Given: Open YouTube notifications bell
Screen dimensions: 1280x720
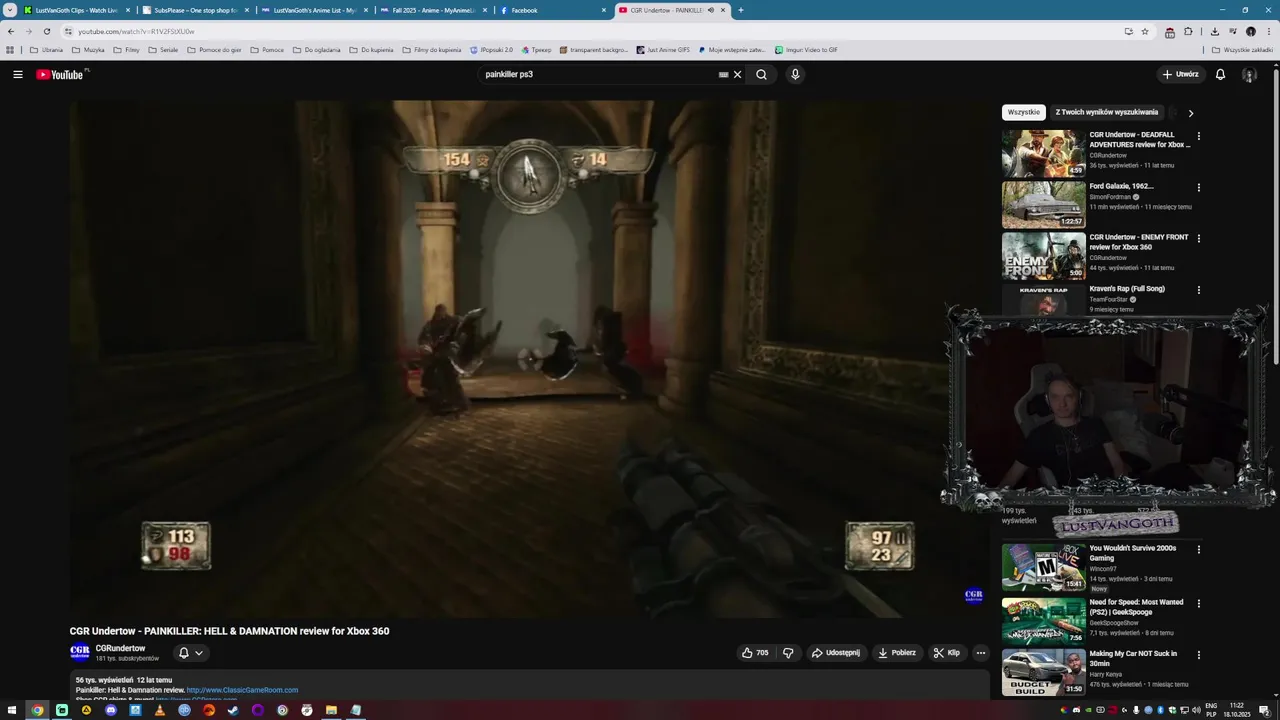Looking at the screenshot, I should [x=1220, y=74].
